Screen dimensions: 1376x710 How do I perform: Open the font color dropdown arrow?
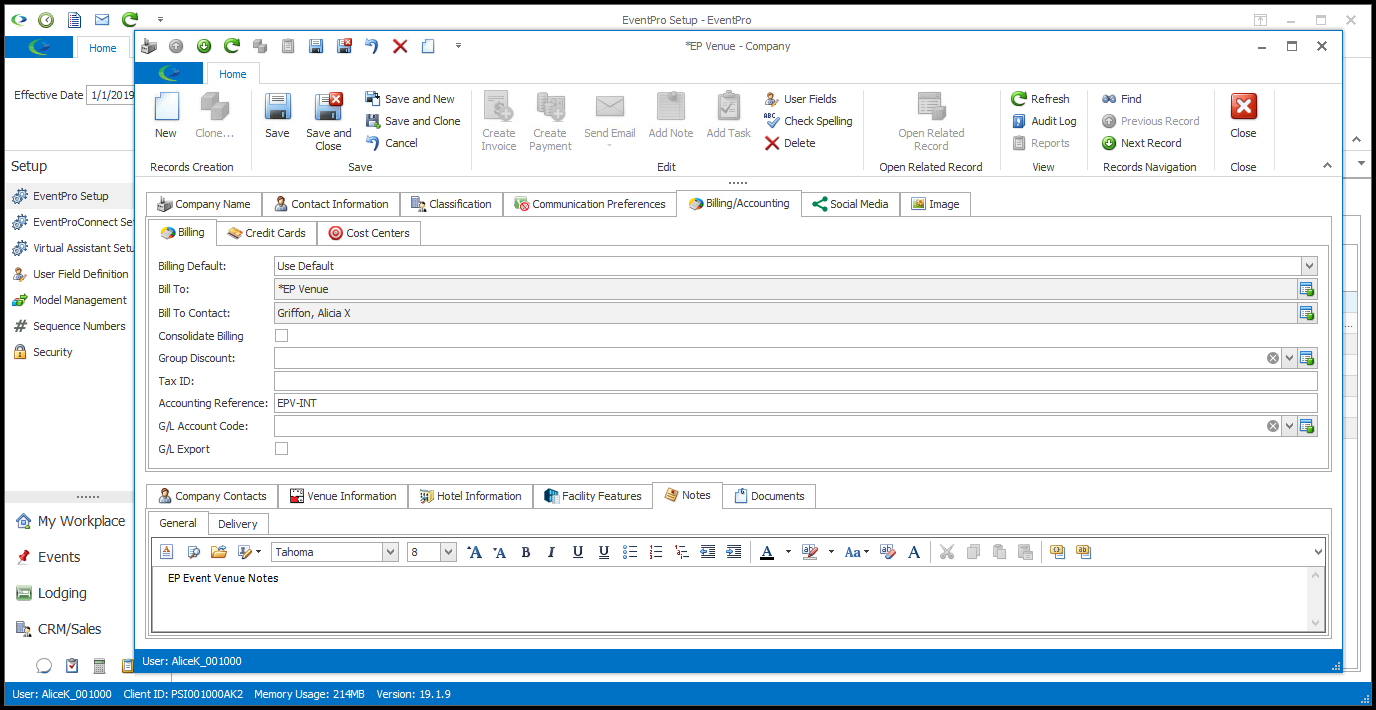point(788,552)
